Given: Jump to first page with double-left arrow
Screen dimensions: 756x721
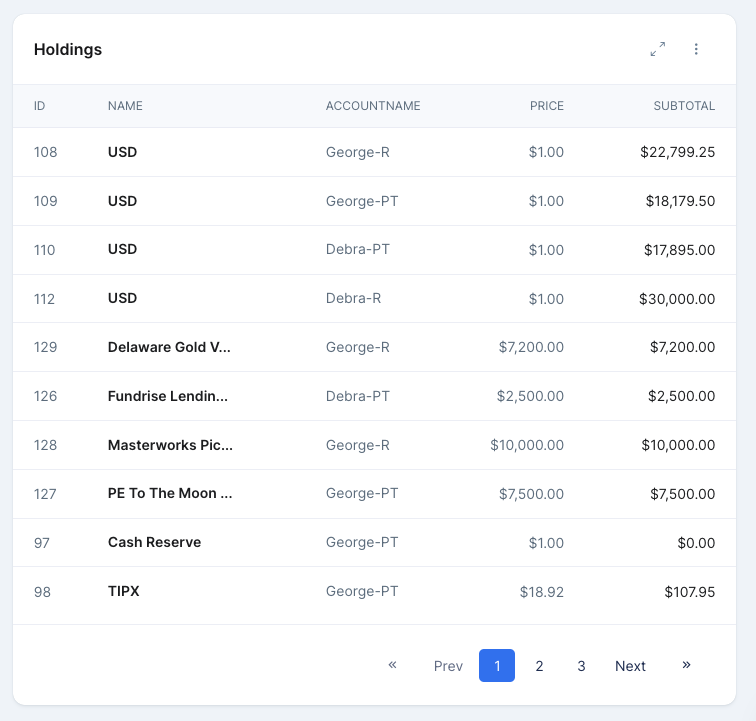Looking at the screenshot, I should tap(392, 665).
